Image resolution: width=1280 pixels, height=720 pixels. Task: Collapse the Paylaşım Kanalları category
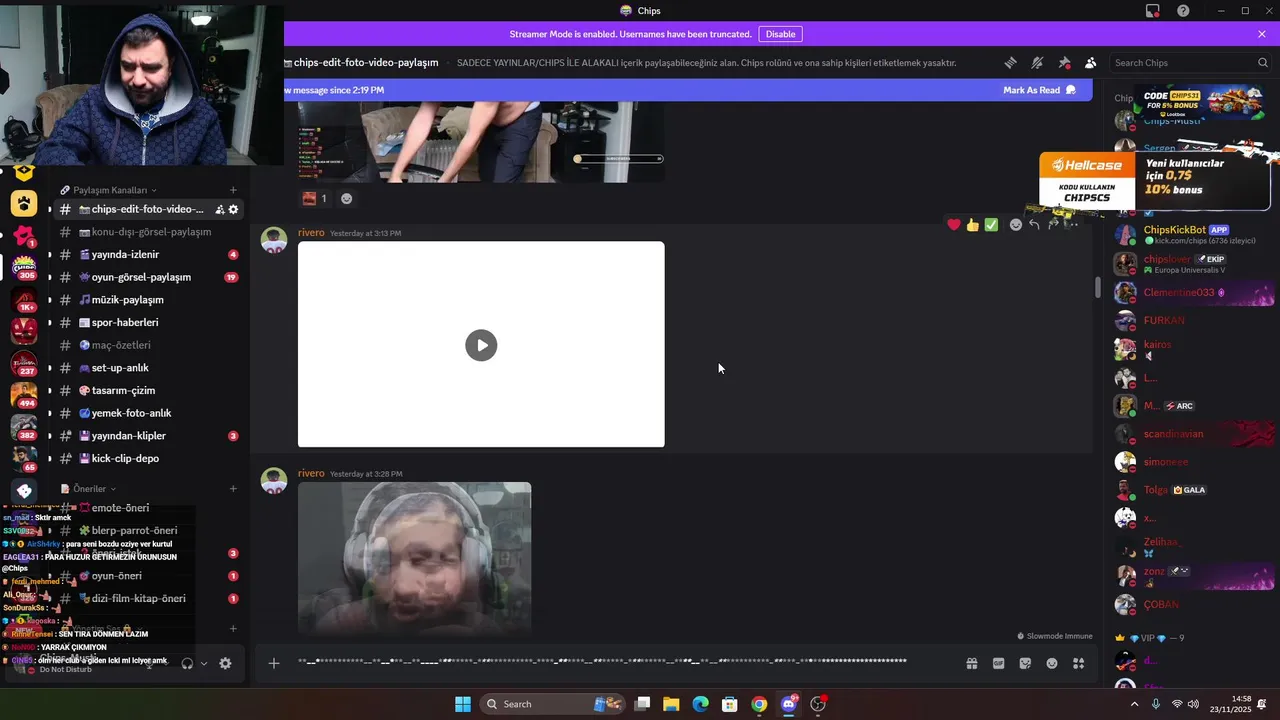(x=110, y=190)
